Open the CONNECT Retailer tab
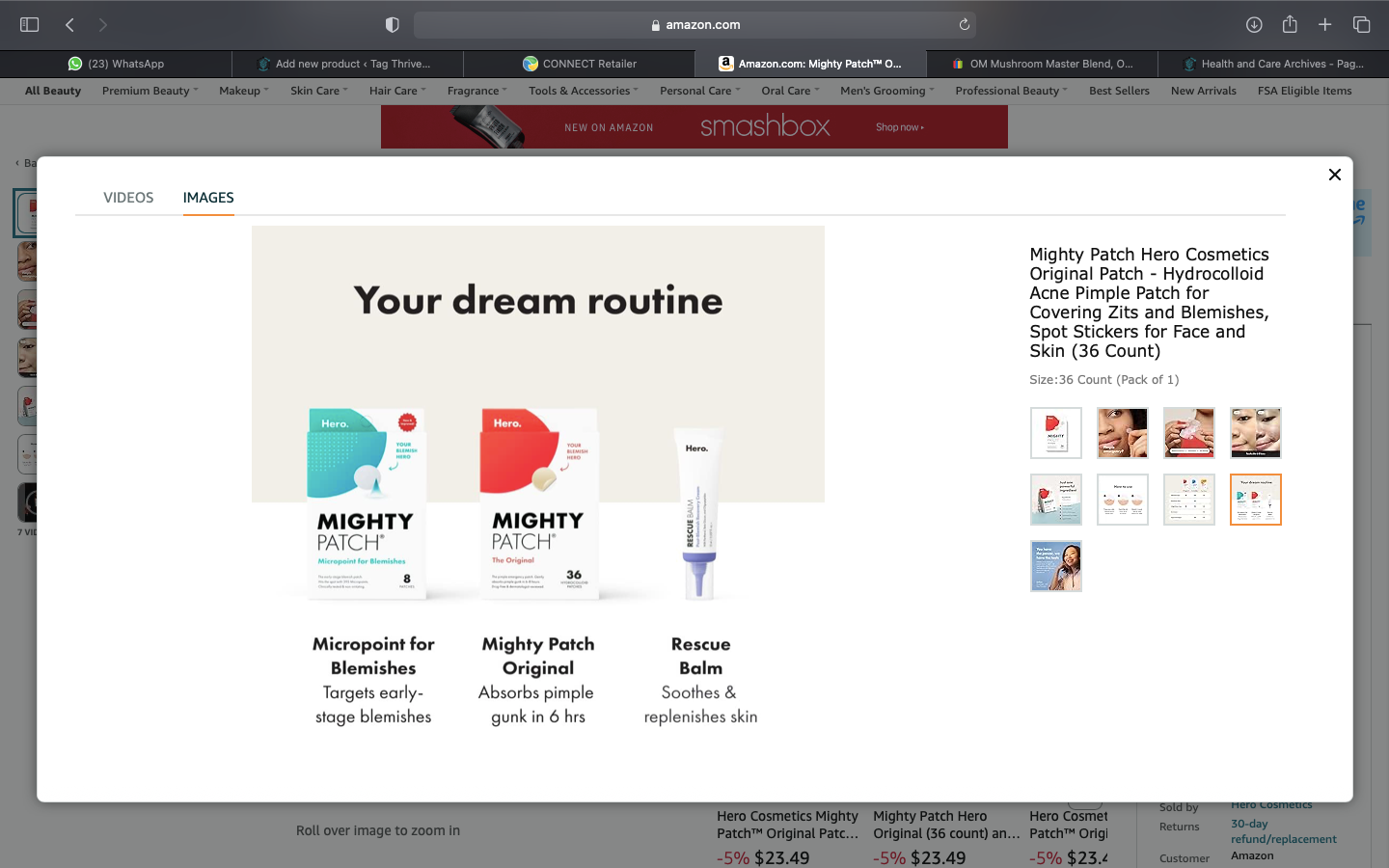The width and height of the screenshot is (1389, 868). (x=579, y=64)
